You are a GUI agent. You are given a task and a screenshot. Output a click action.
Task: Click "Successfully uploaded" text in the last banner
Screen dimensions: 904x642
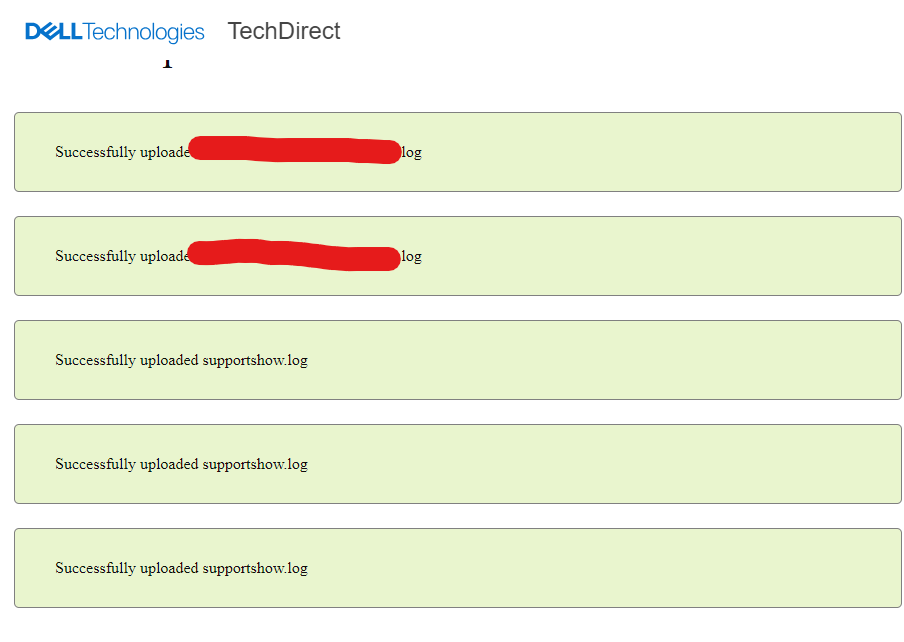click(126, 569)
